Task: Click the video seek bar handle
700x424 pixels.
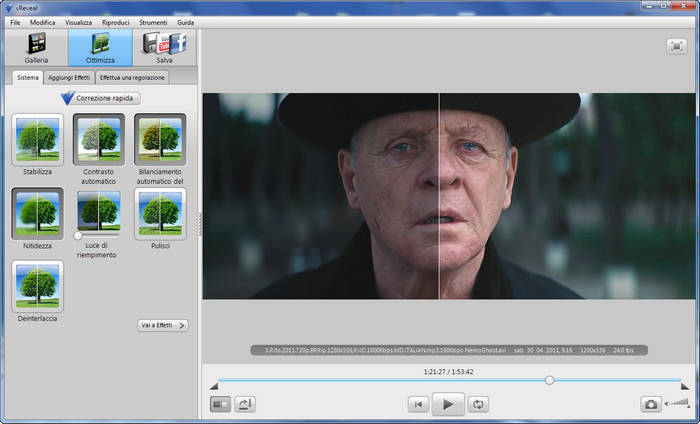Action: pos(550,380)
